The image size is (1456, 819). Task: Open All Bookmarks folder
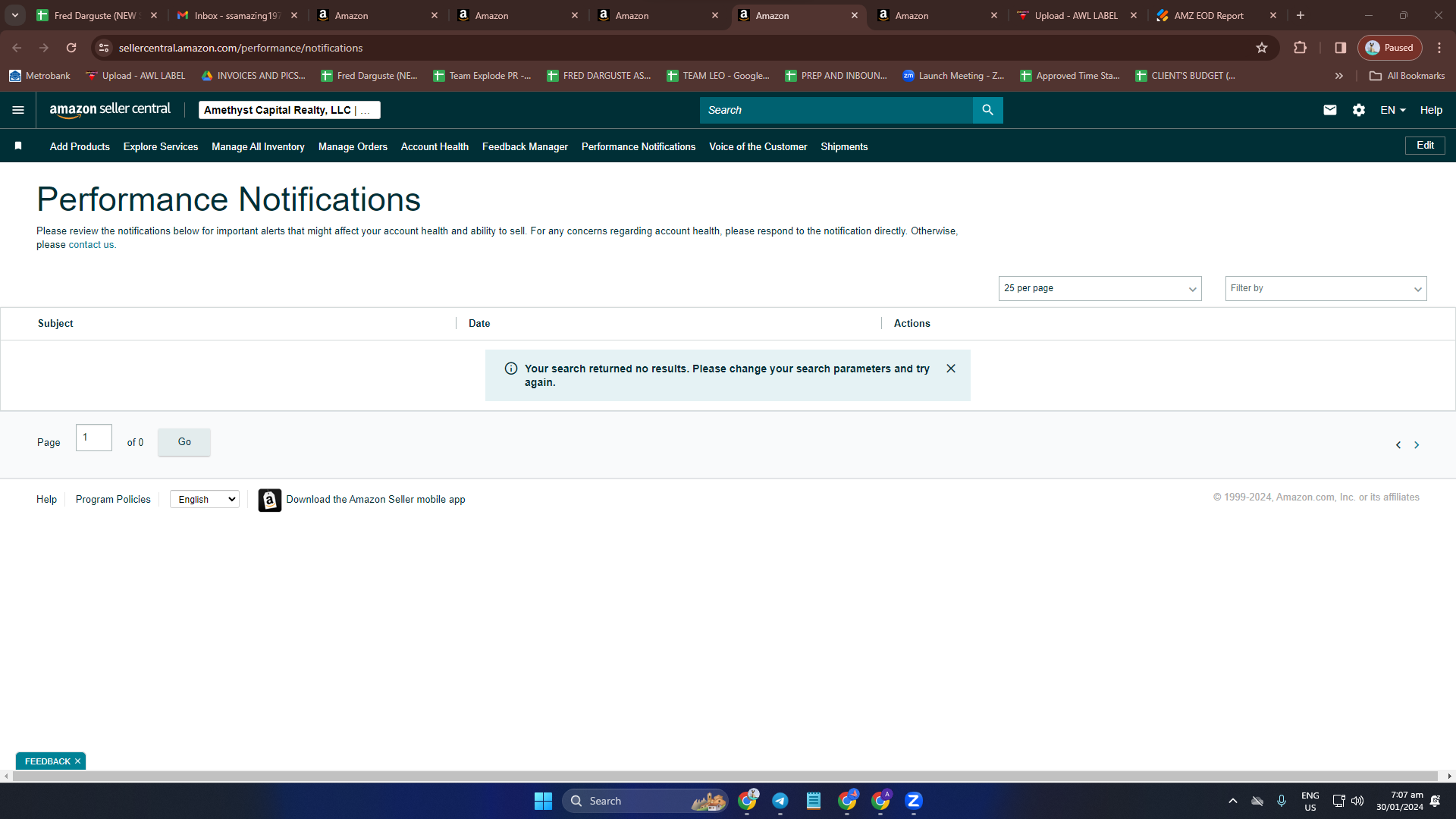coord(1407,76)
